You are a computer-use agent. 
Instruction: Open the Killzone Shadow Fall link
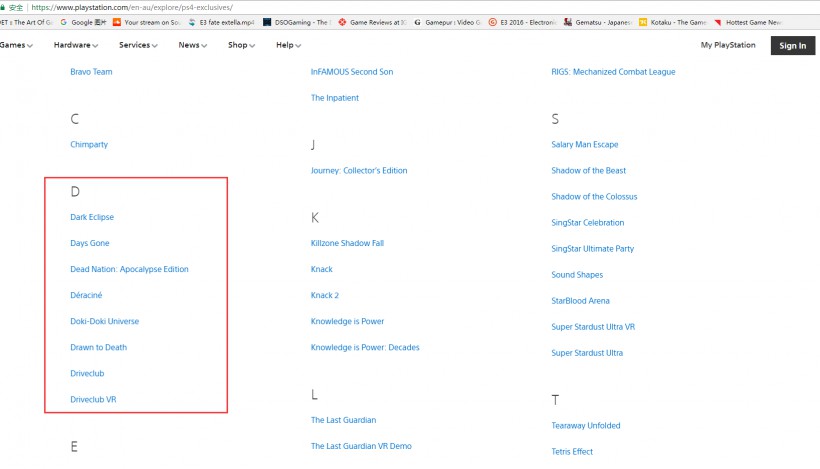tap(347, 243)
